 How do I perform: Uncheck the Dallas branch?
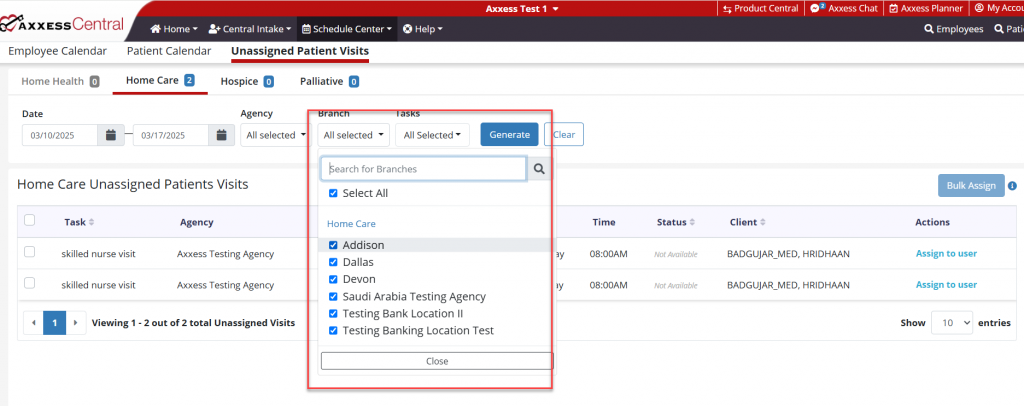point(333,262)
